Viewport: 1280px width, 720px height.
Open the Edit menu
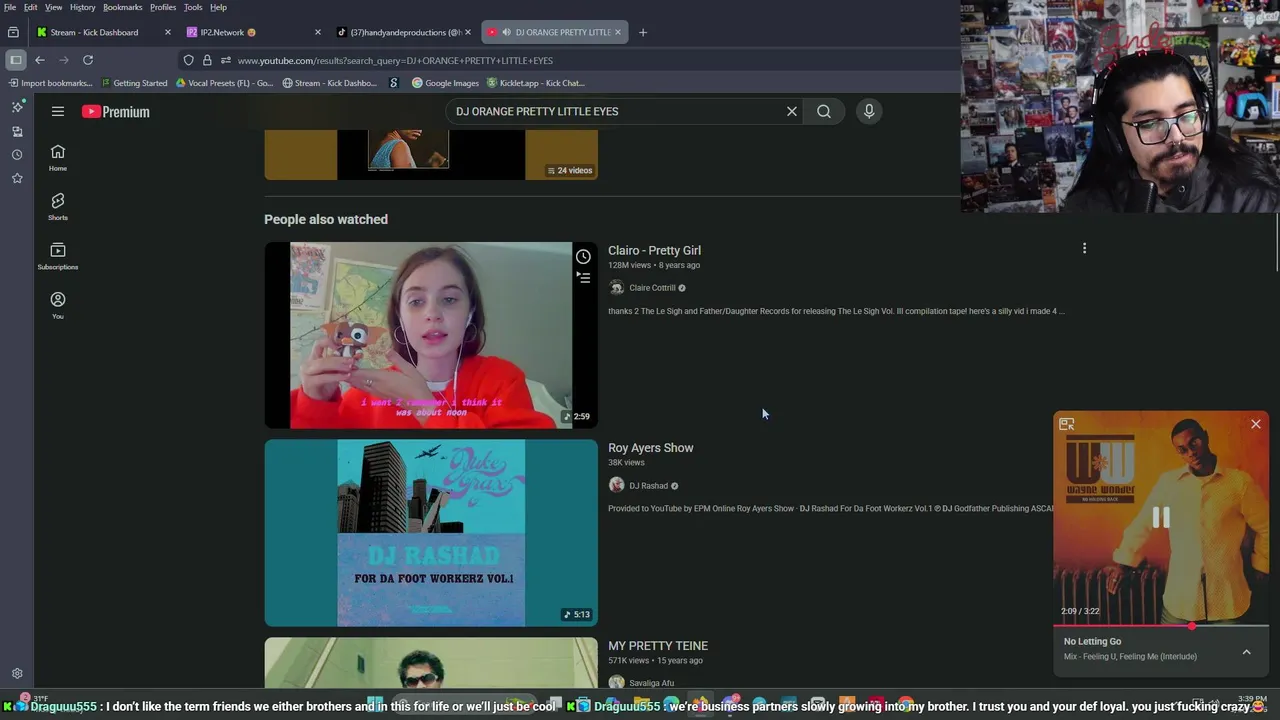pyautogui.click(x=31, y=7)
